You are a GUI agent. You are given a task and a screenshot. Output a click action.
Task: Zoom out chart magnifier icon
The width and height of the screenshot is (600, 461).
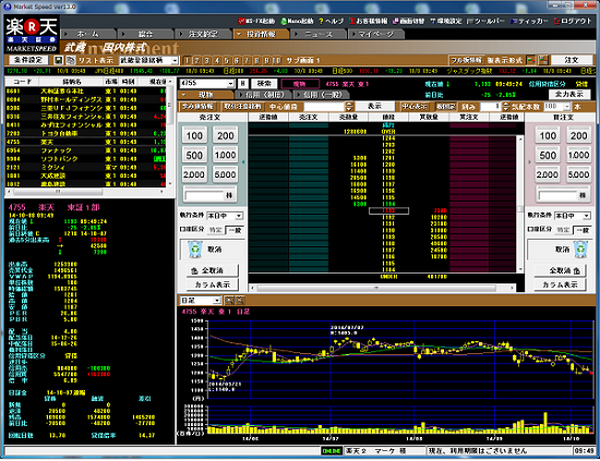click(x=239, y=300)
